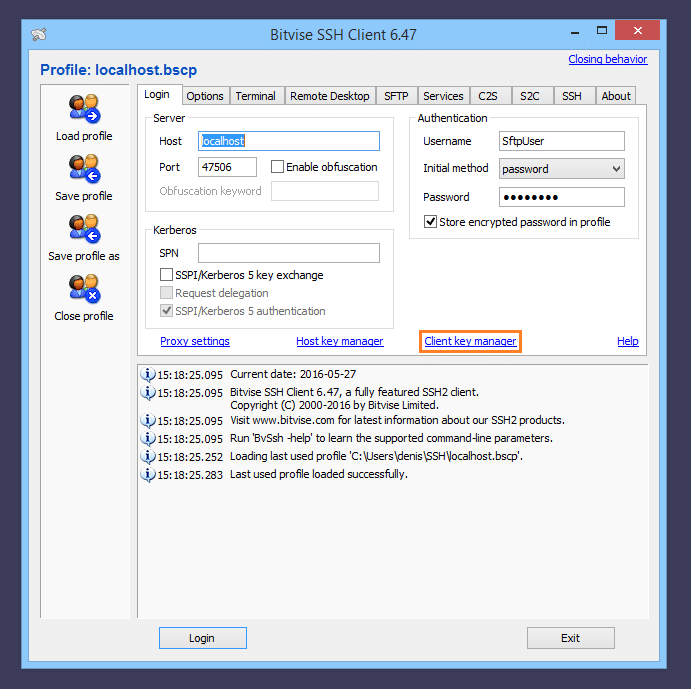Click info icon beside Current date log entry
Screen dimensions: 691x689
pyautogui.click(x=148, y=375)
